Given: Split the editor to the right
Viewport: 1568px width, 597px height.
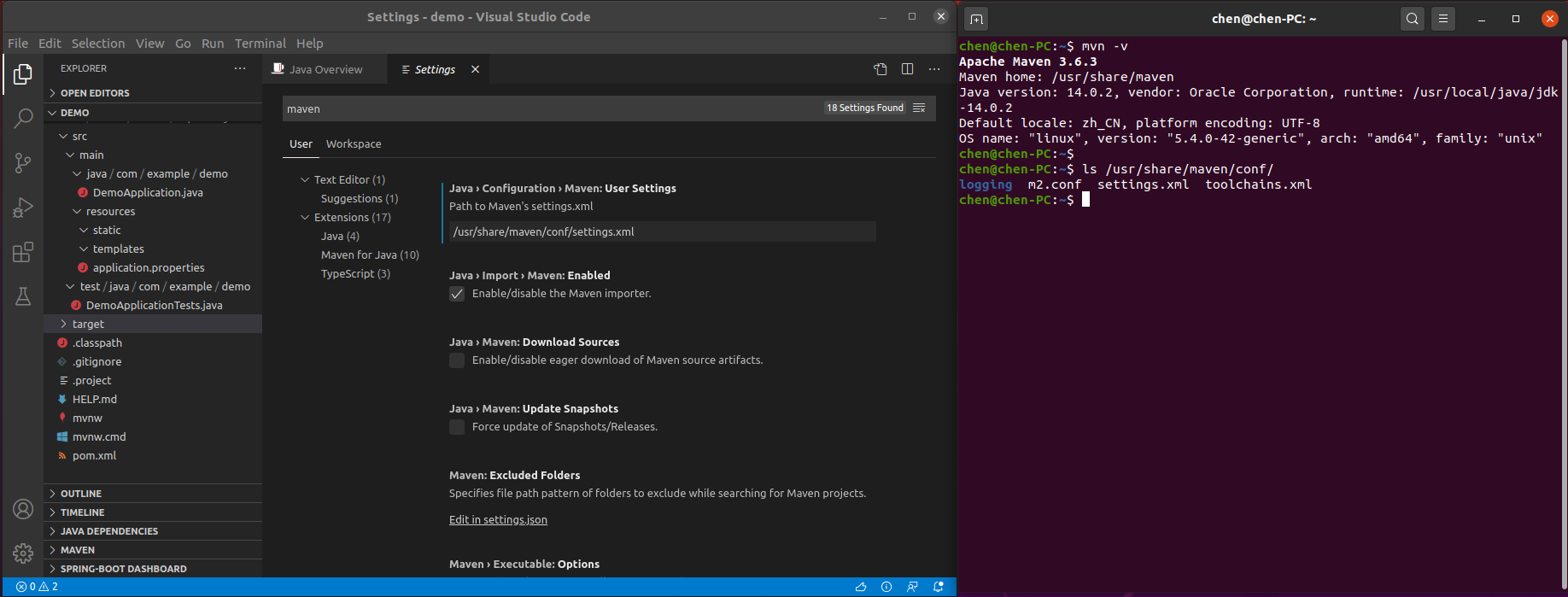Looking at the screenshot, I should tap(907, 69).
